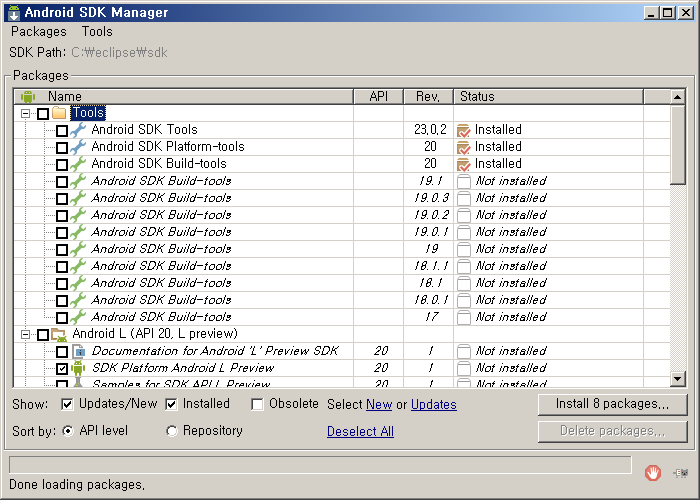Collapse the Tools tree group

pos(25,113)
